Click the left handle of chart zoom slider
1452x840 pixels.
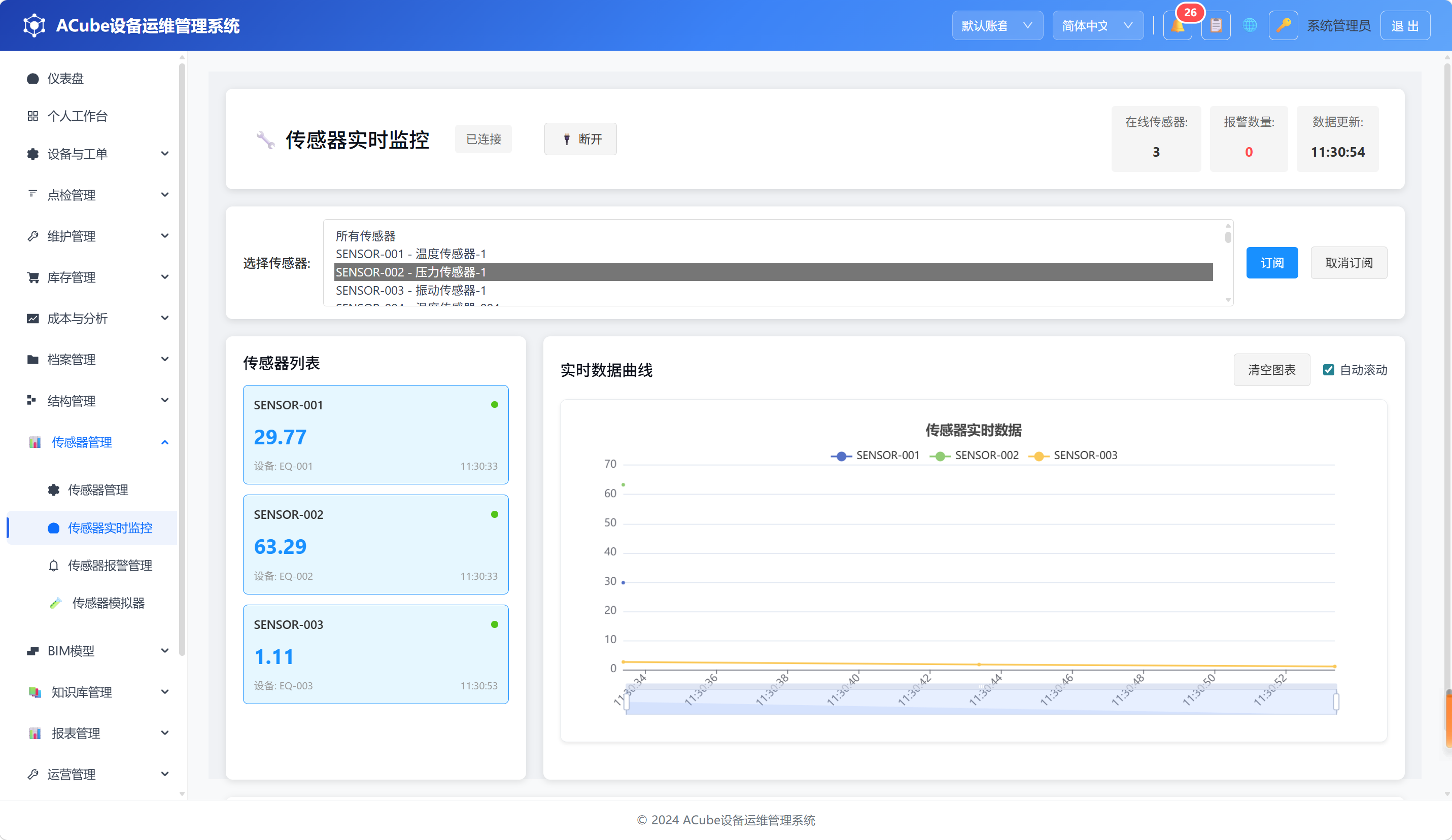coord(627,701)
